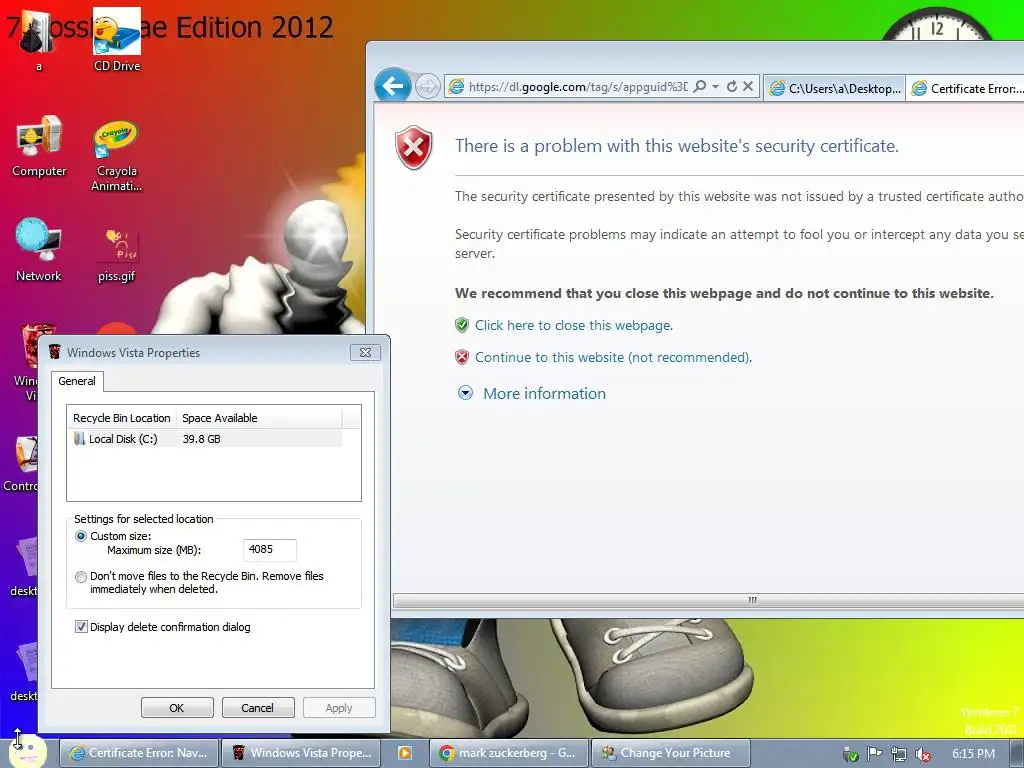Click Recycle Bin Location column header
1024x768 pixels.
coord(121,418)
